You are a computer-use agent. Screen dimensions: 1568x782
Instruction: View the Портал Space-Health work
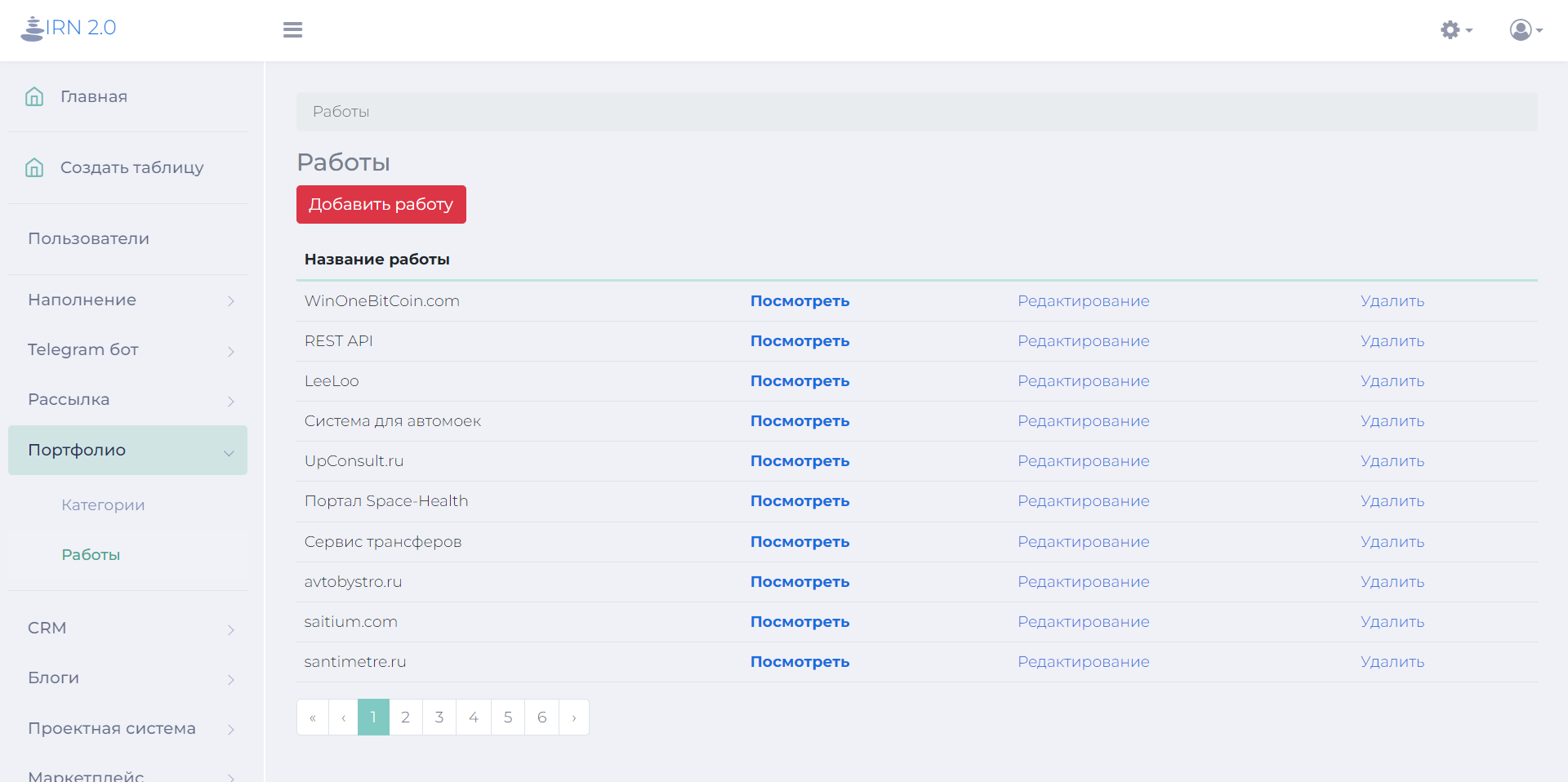tap(800, 500)
